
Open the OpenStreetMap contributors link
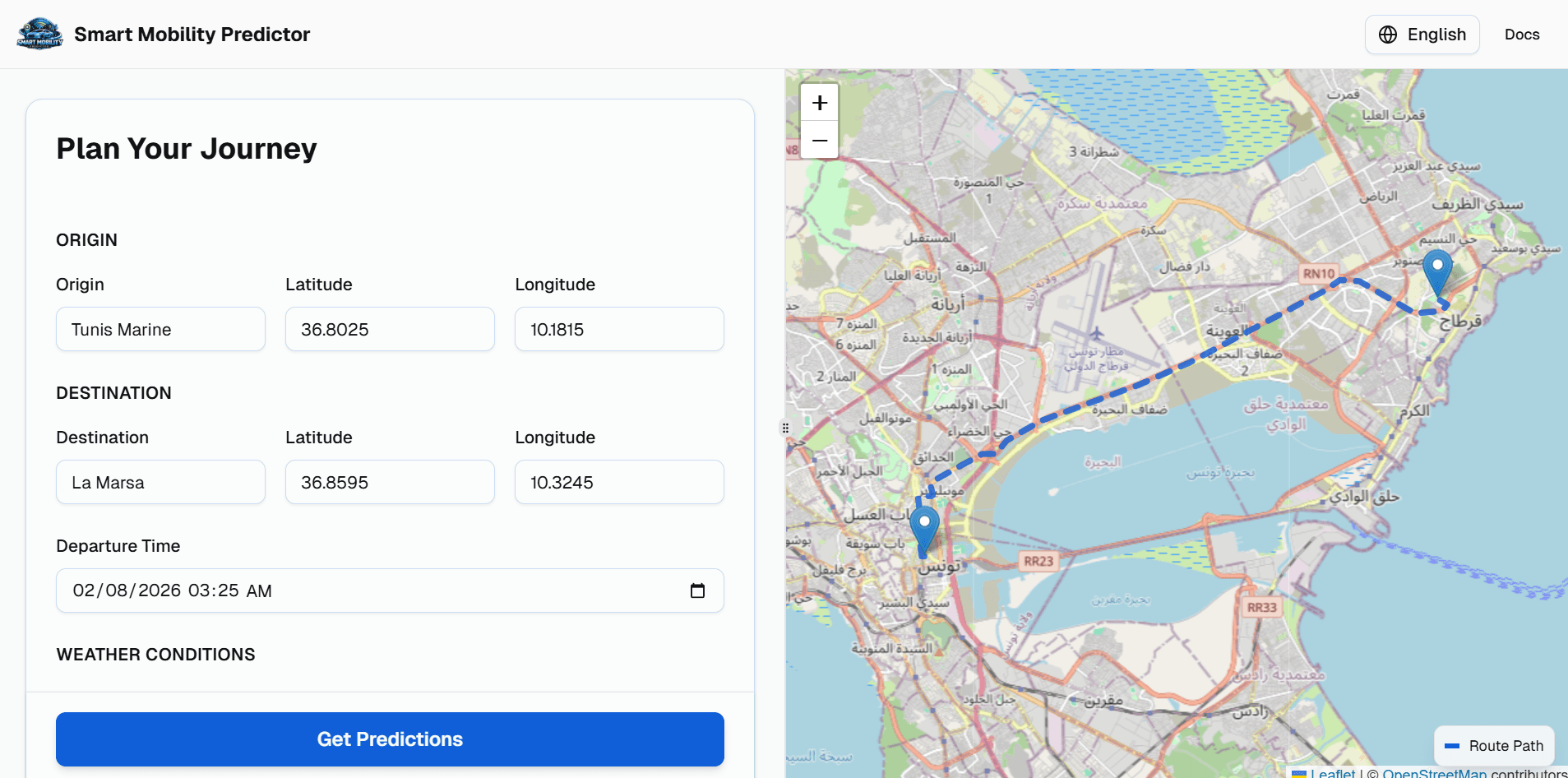tap(1434, 773)
